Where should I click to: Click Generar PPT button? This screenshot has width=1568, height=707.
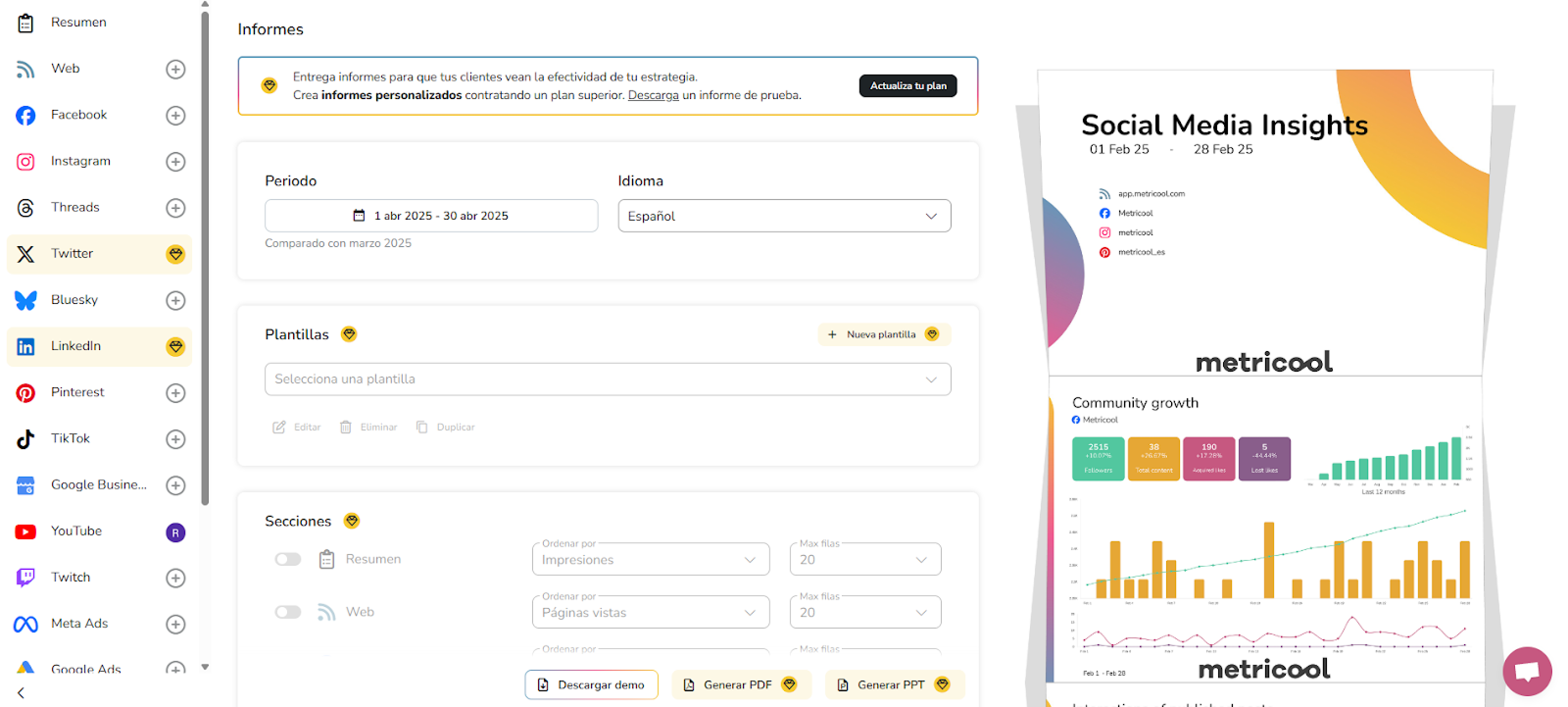pos(895,684)
